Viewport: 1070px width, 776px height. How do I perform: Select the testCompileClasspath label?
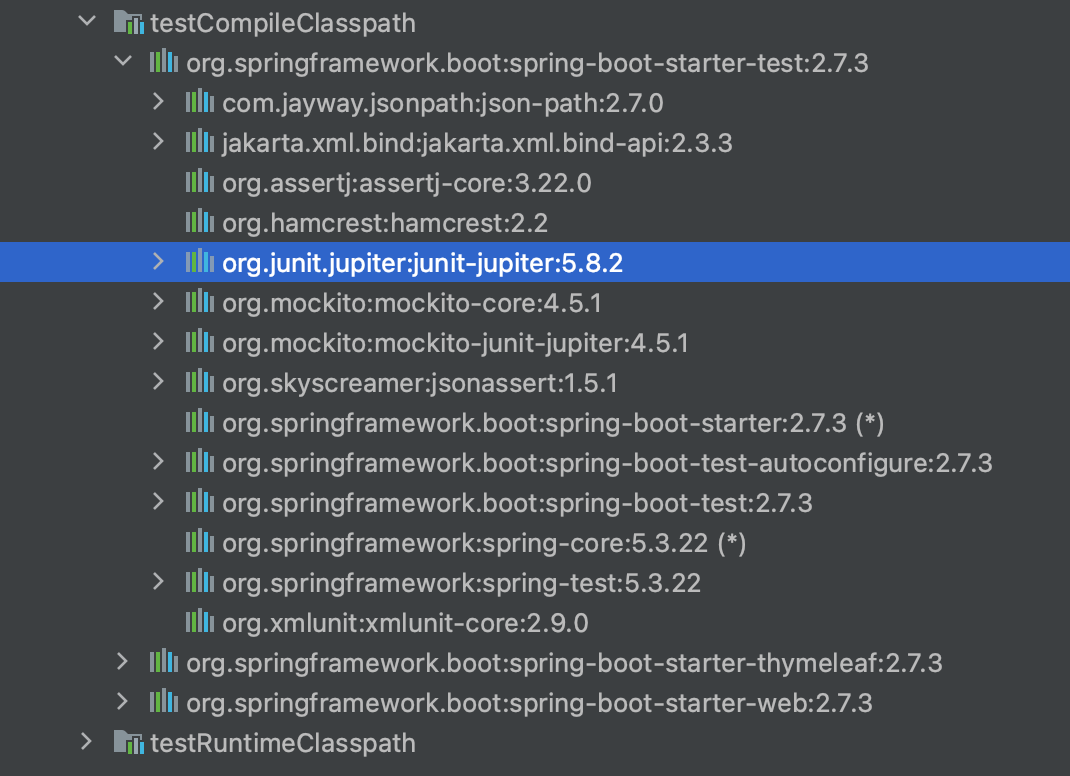(283, 23)
